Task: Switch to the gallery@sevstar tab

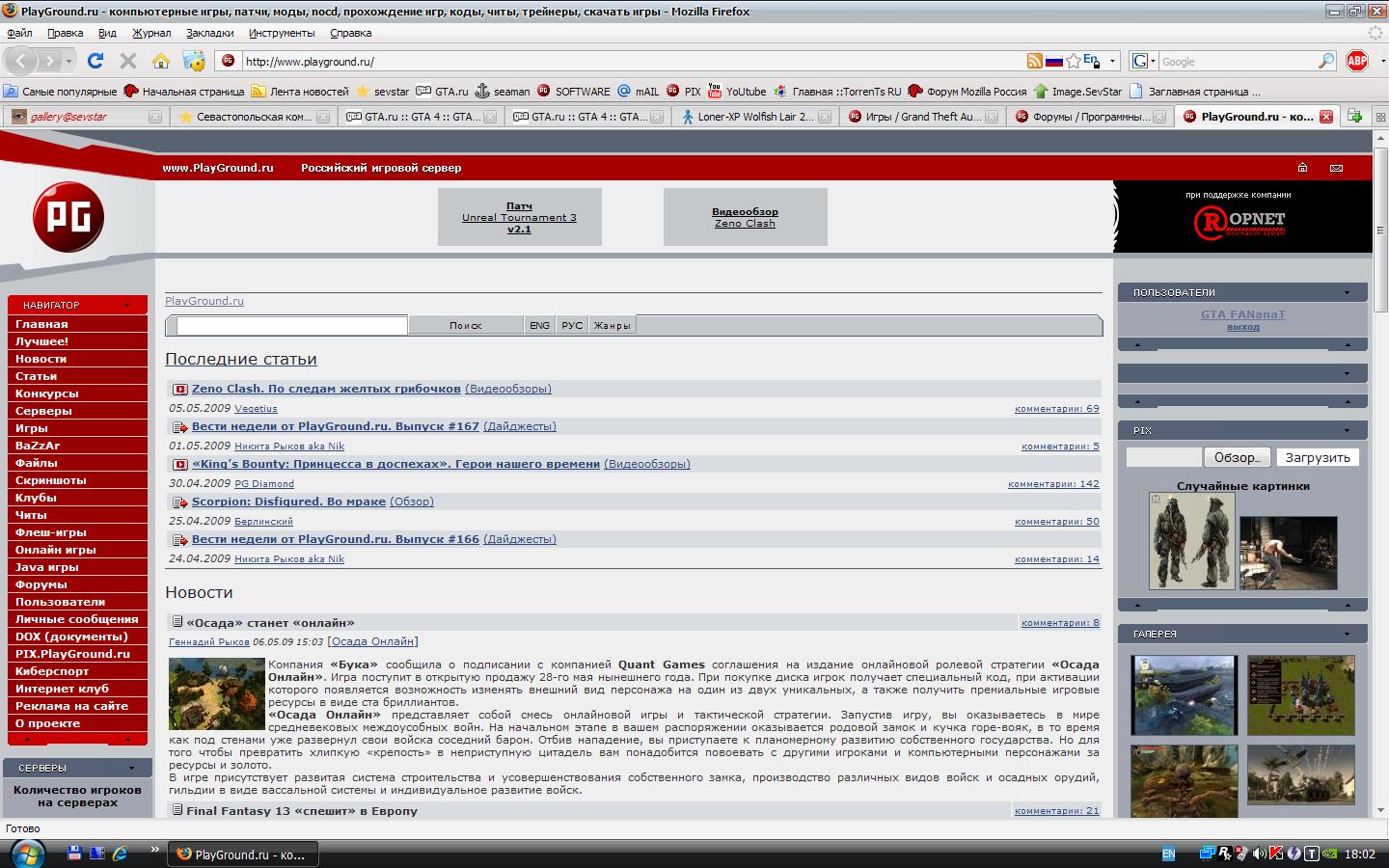Action: [77, 117]
